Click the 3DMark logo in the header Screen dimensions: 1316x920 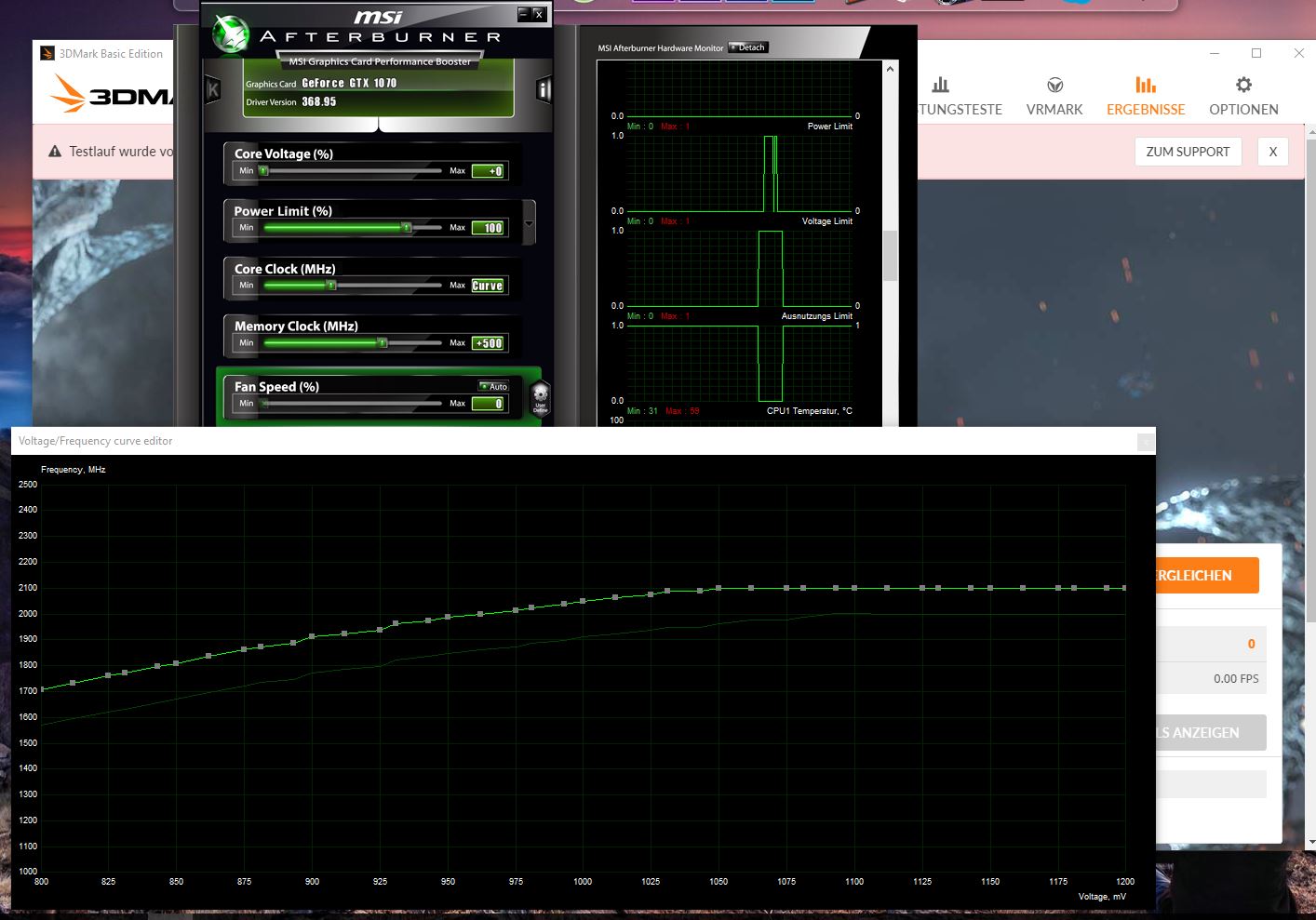[x=112, y=94]
